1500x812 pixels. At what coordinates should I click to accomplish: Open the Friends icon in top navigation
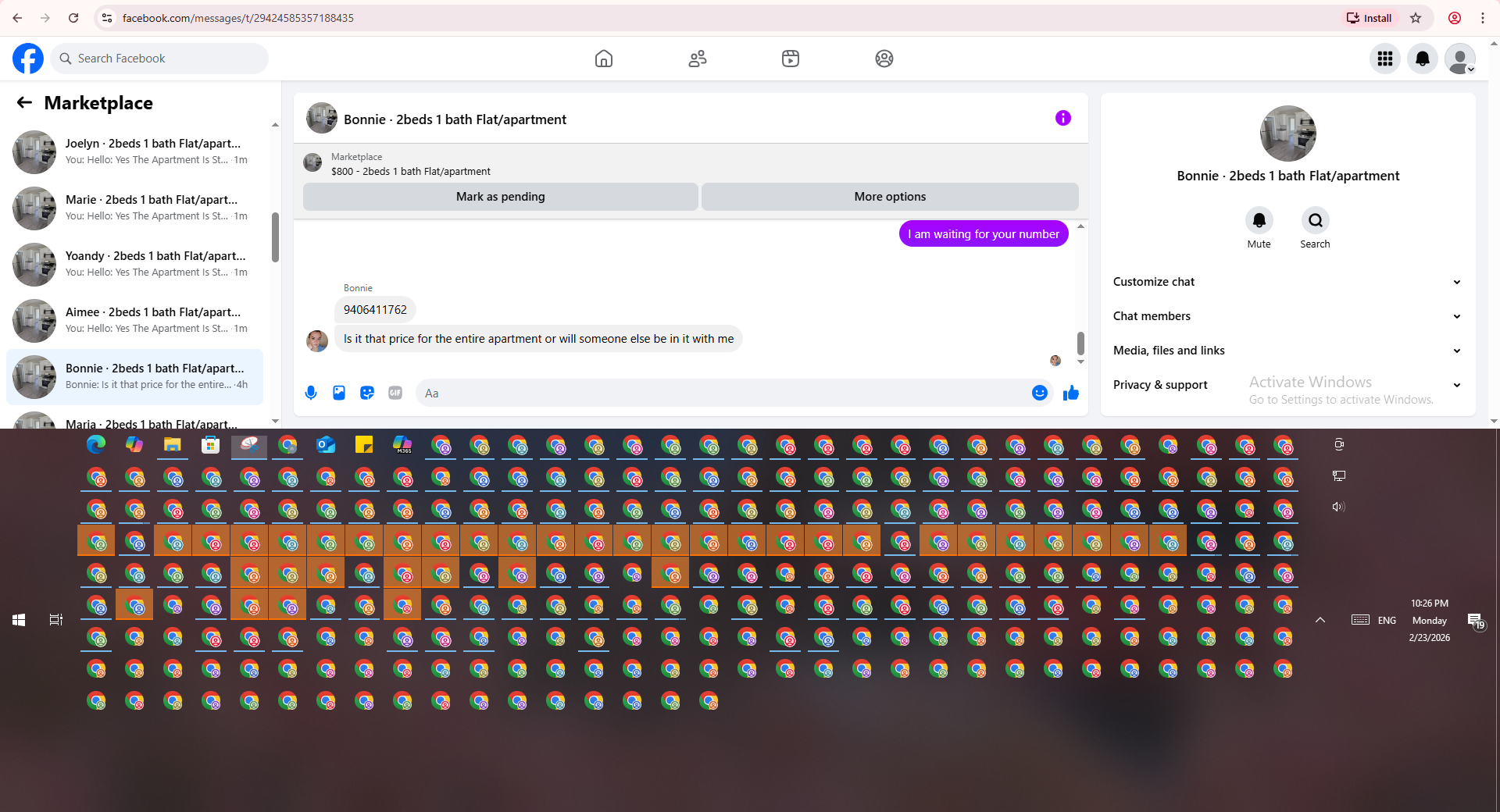(x=698, y=59)
